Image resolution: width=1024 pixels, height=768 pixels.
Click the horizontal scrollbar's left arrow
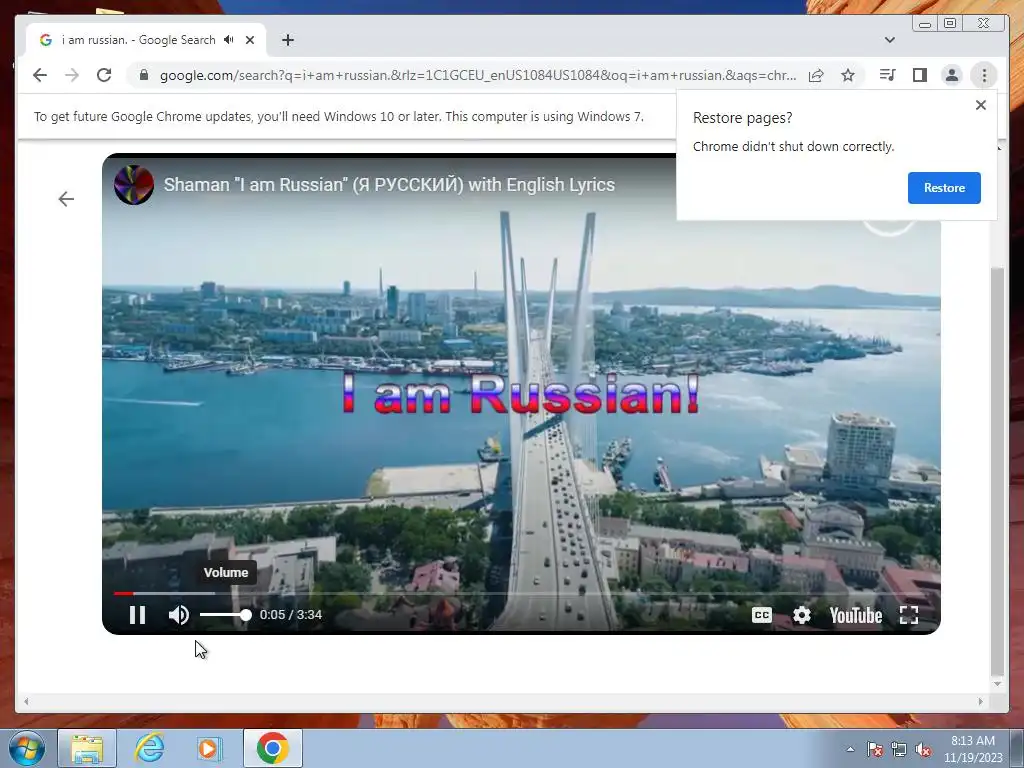click(26, 701)
